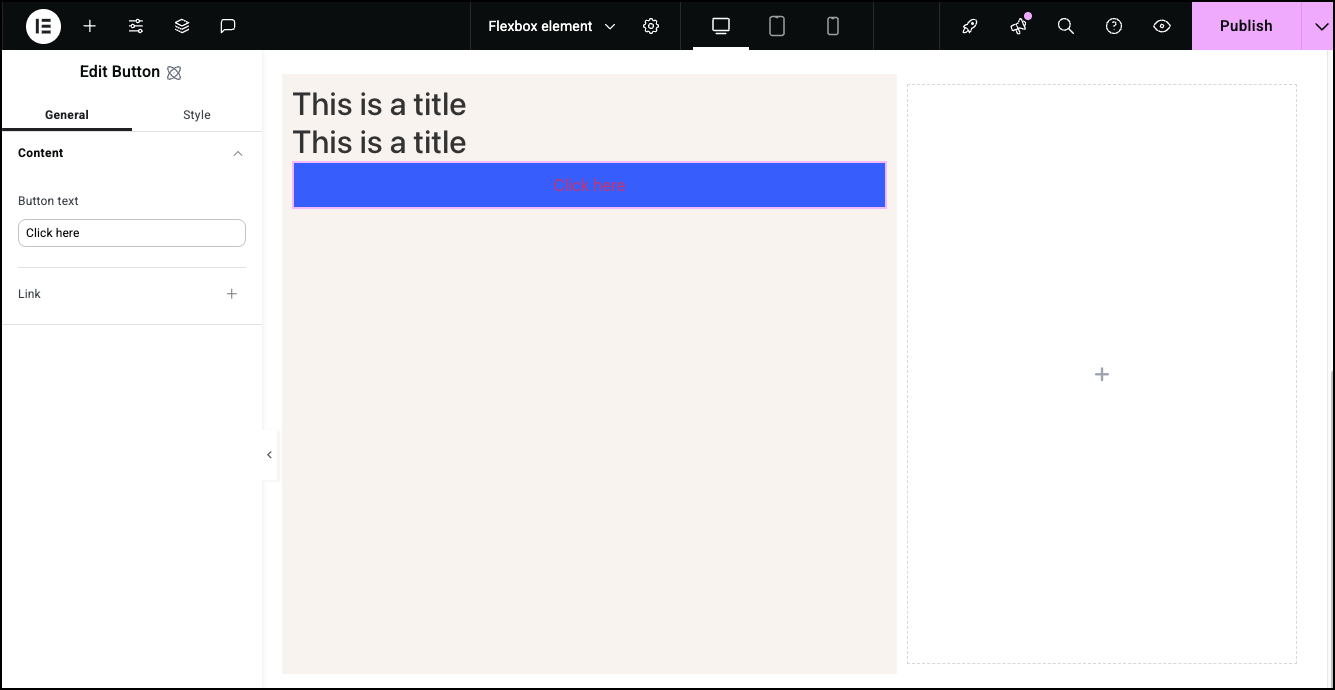Open the Notes comment icon

click(x=228, y=26)
